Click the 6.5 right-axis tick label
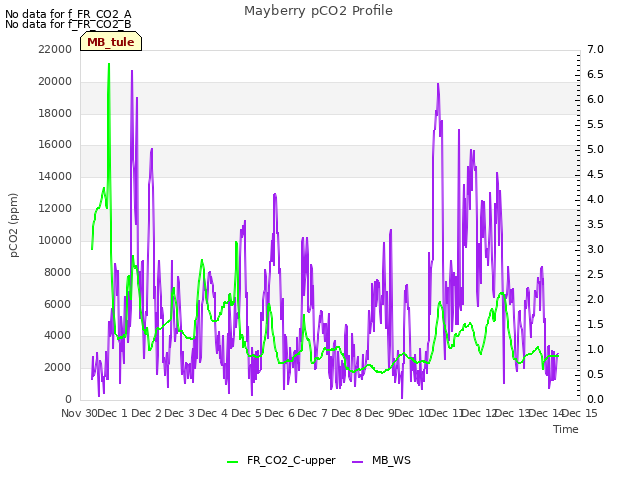 pos(595,74)
